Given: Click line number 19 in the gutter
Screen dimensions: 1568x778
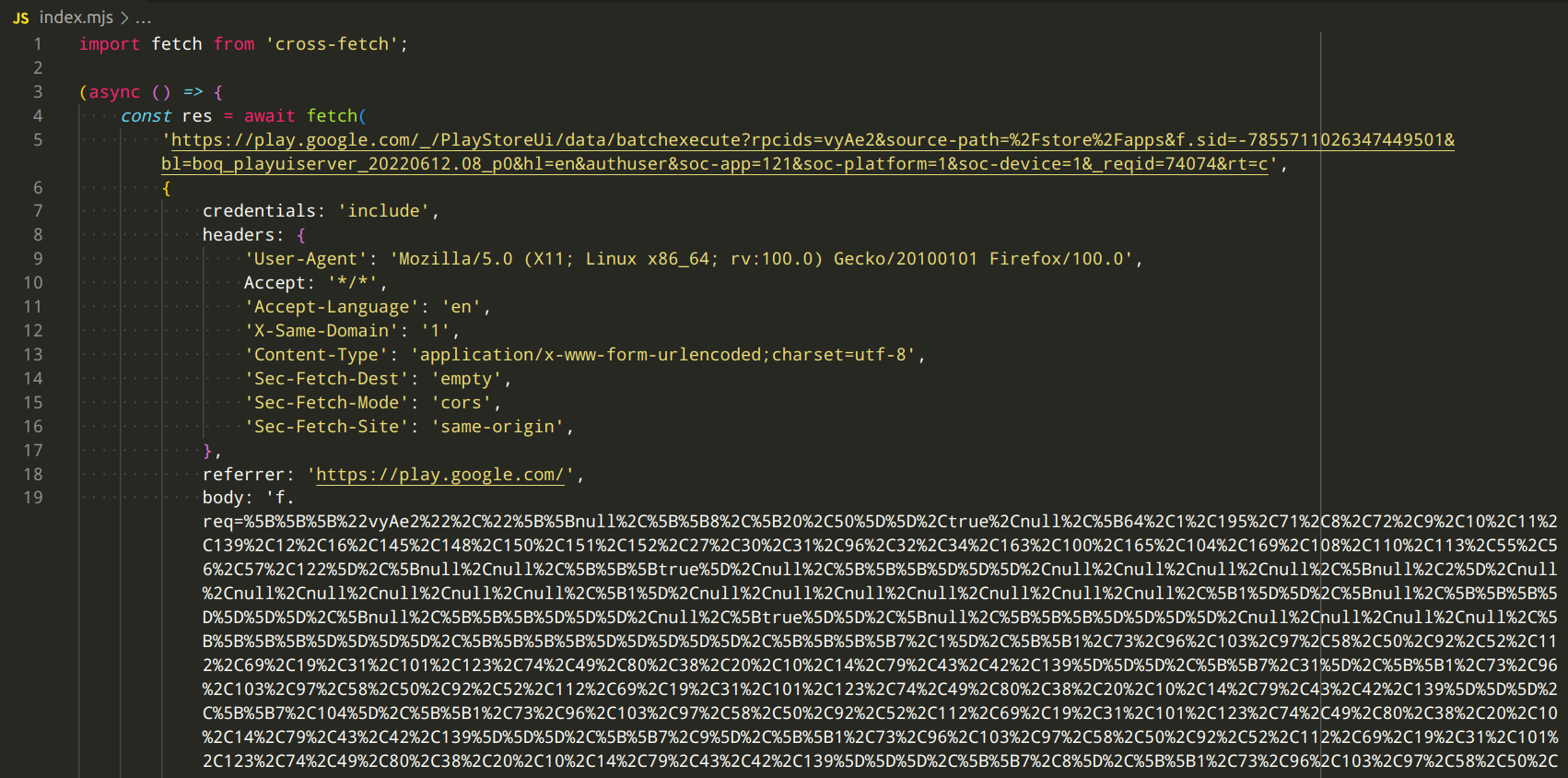Looking at the screenshot, I should click(33, 498).
